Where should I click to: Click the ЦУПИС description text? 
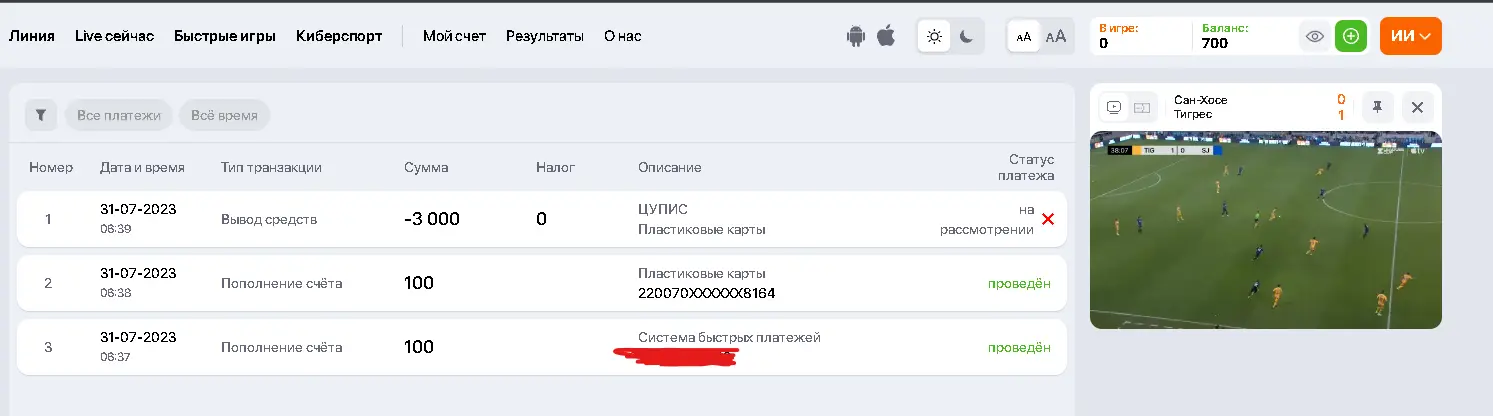tap(663, 209)
